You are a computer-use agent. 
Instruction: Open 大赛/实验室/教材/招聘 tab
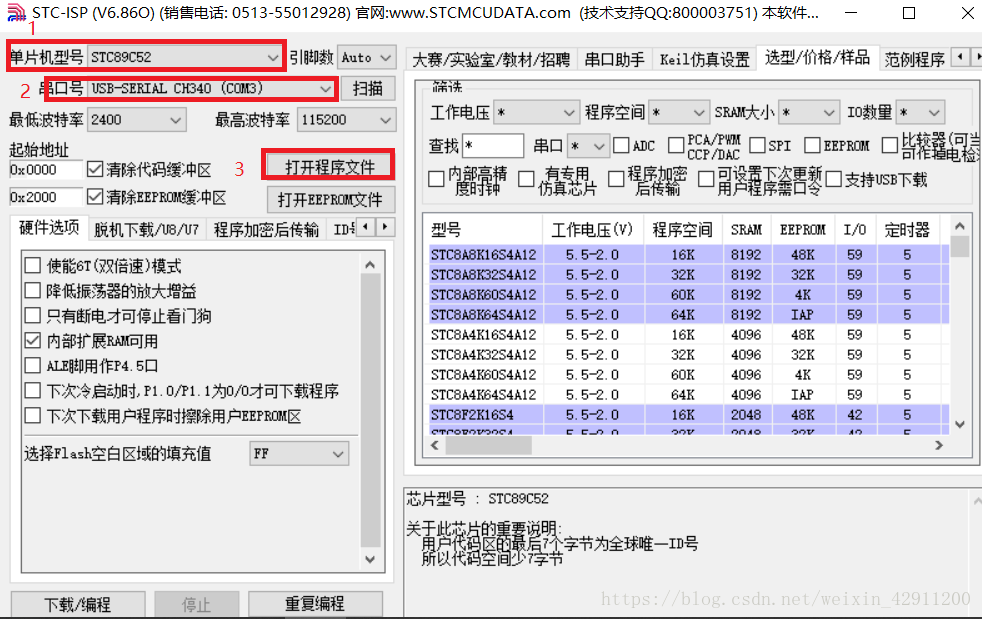[491, 60]
